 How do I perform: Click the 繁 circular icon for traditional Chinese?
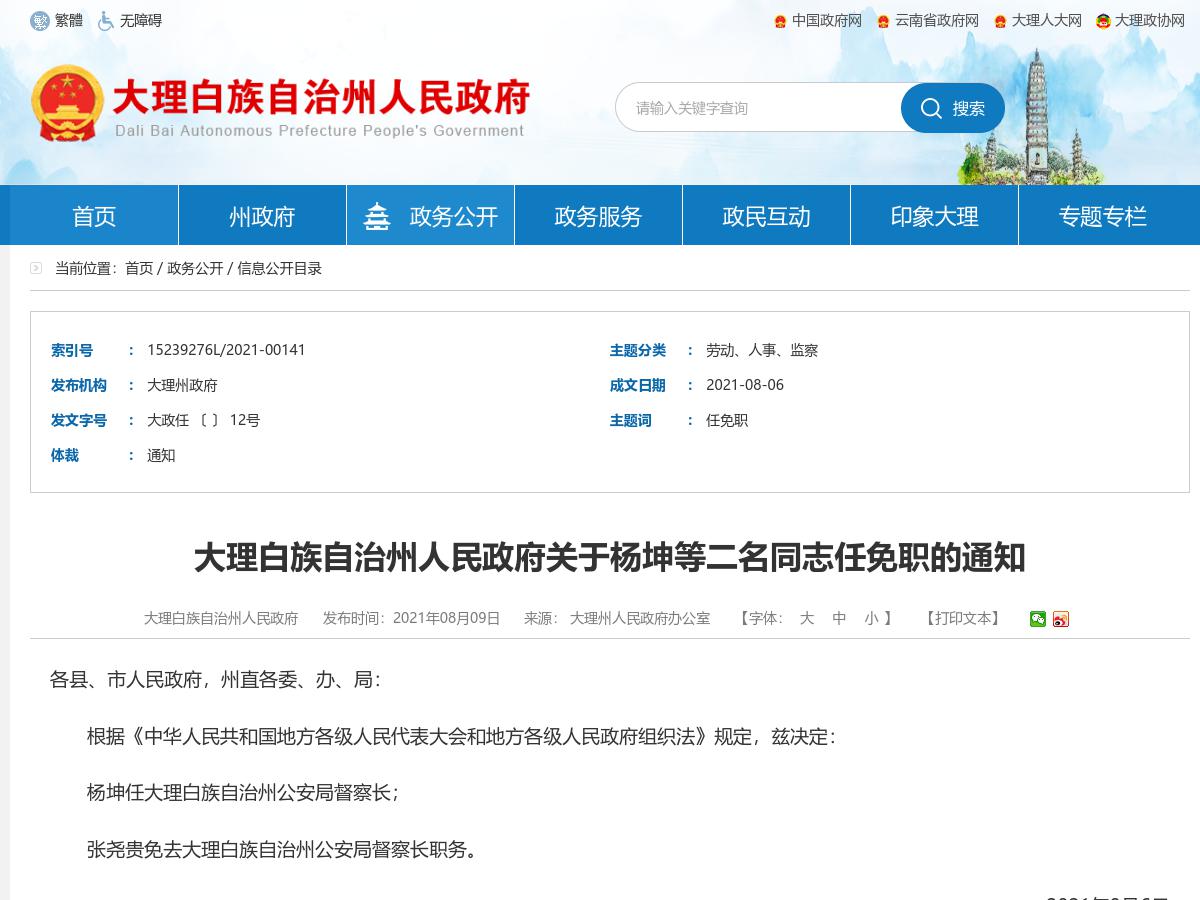tap(40, 20)
